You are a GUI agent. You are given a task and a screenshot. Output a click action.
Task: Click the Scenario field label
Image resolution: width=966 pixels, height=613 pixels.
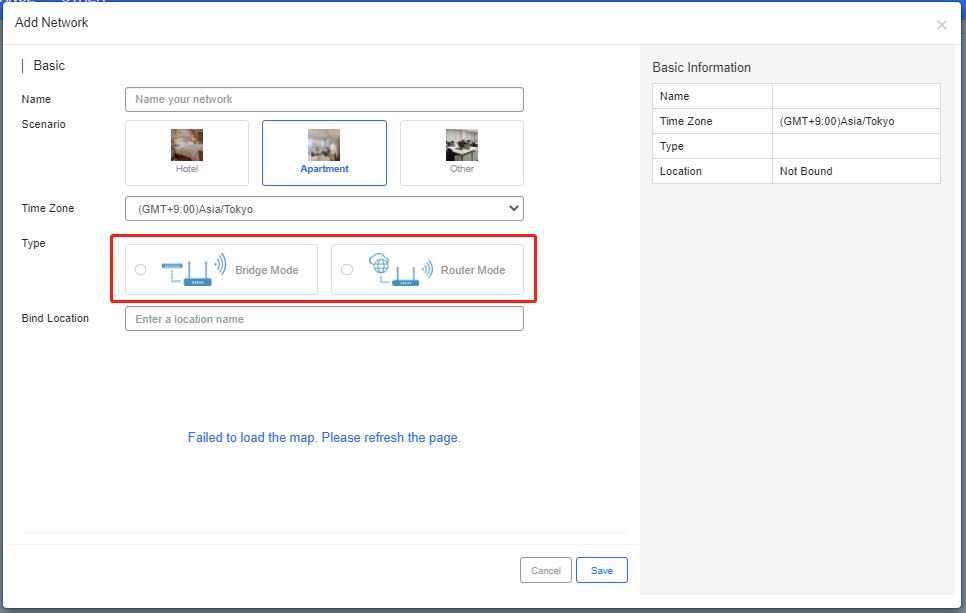tap(43, 124)
